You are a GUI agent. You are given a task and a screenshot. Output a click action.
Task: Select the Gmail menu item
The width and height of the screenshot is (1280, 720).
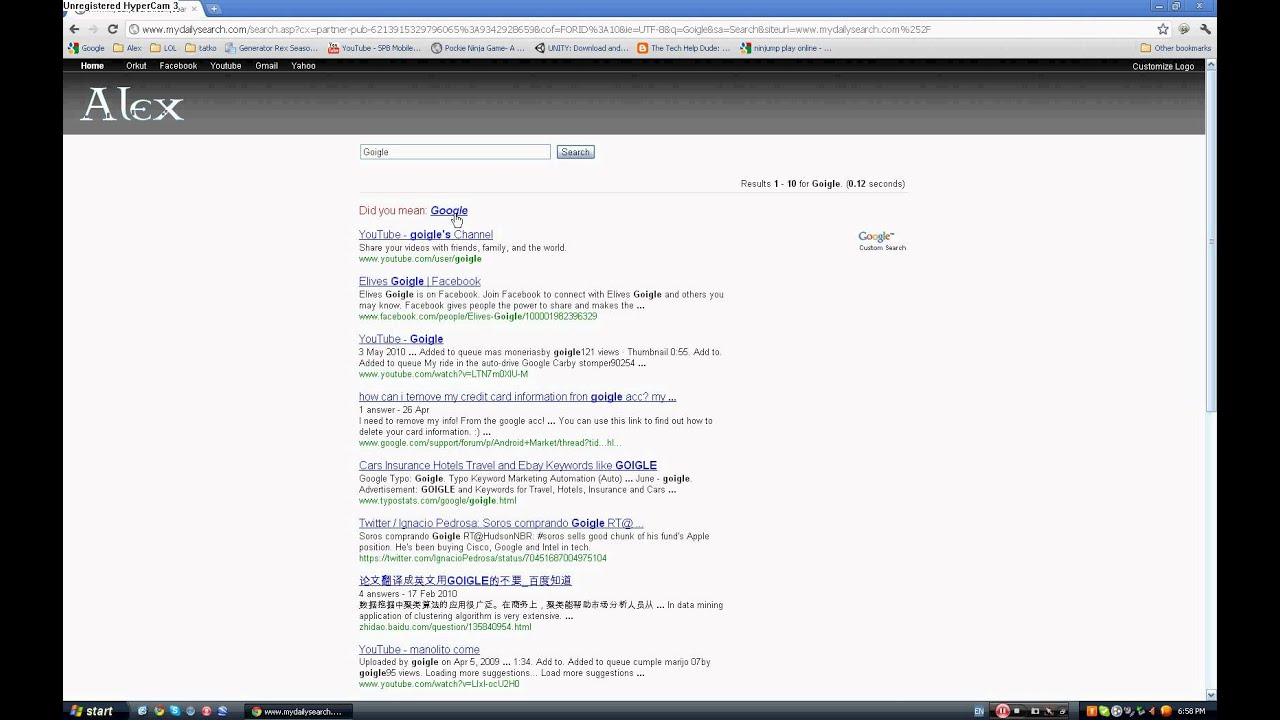click(x=266, y=66)
